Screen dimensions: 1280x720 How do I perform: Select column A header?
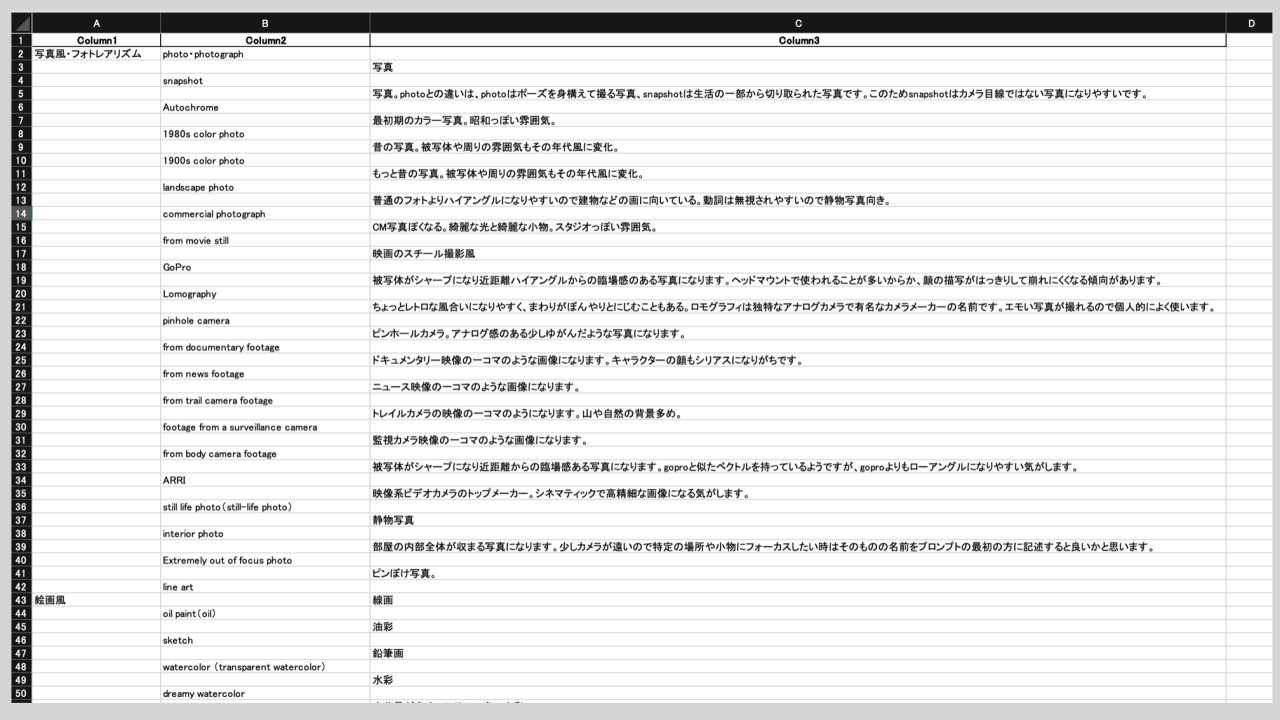point(96,23)
